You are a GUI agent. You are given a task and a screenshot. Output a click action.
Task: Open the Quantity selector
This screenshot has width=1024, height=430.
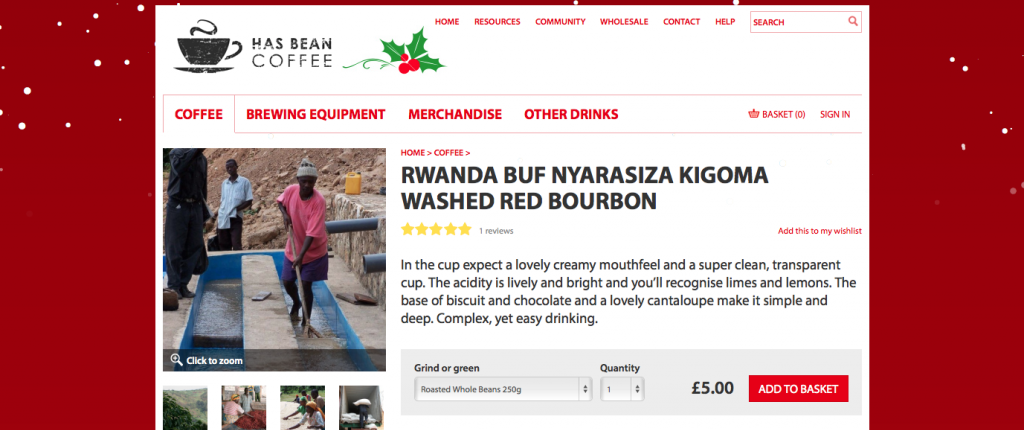[x=622, y=389]
